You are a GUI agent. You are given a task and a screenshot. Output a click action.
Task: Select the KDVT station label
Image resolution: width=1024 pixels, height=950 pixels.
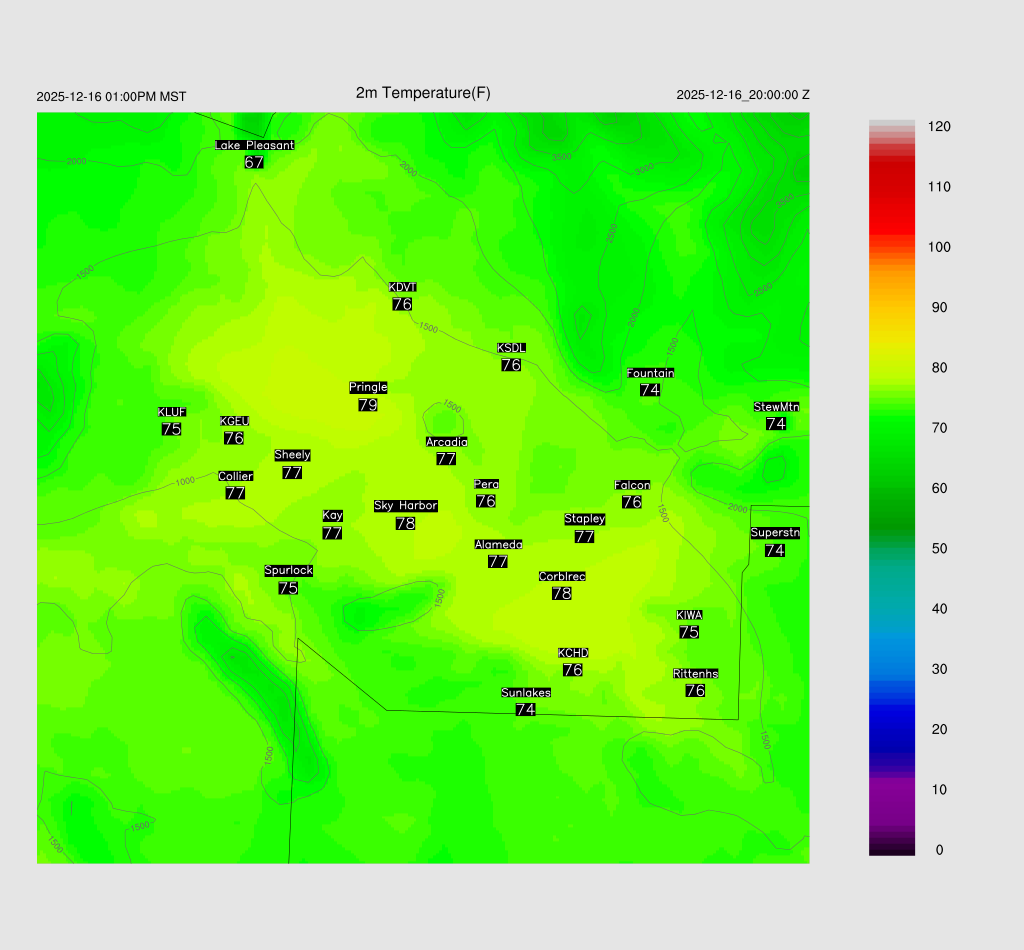[402, 287]
